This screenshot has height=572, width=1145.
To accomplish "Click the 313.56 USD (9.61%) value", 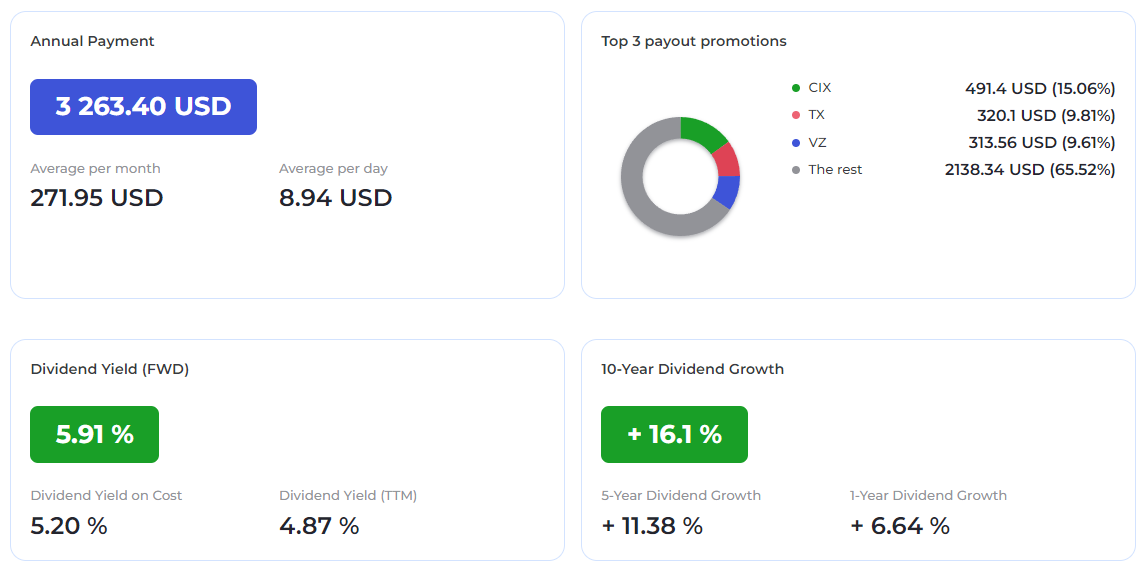I will point(1042,142).
